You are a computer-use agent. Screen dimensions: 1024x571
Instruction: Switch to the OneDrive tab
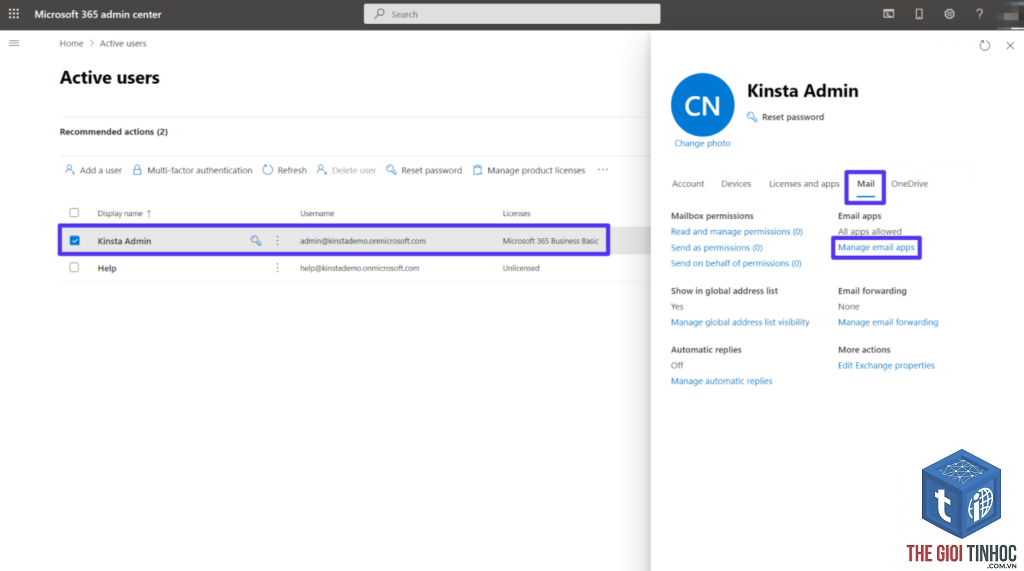909,184
